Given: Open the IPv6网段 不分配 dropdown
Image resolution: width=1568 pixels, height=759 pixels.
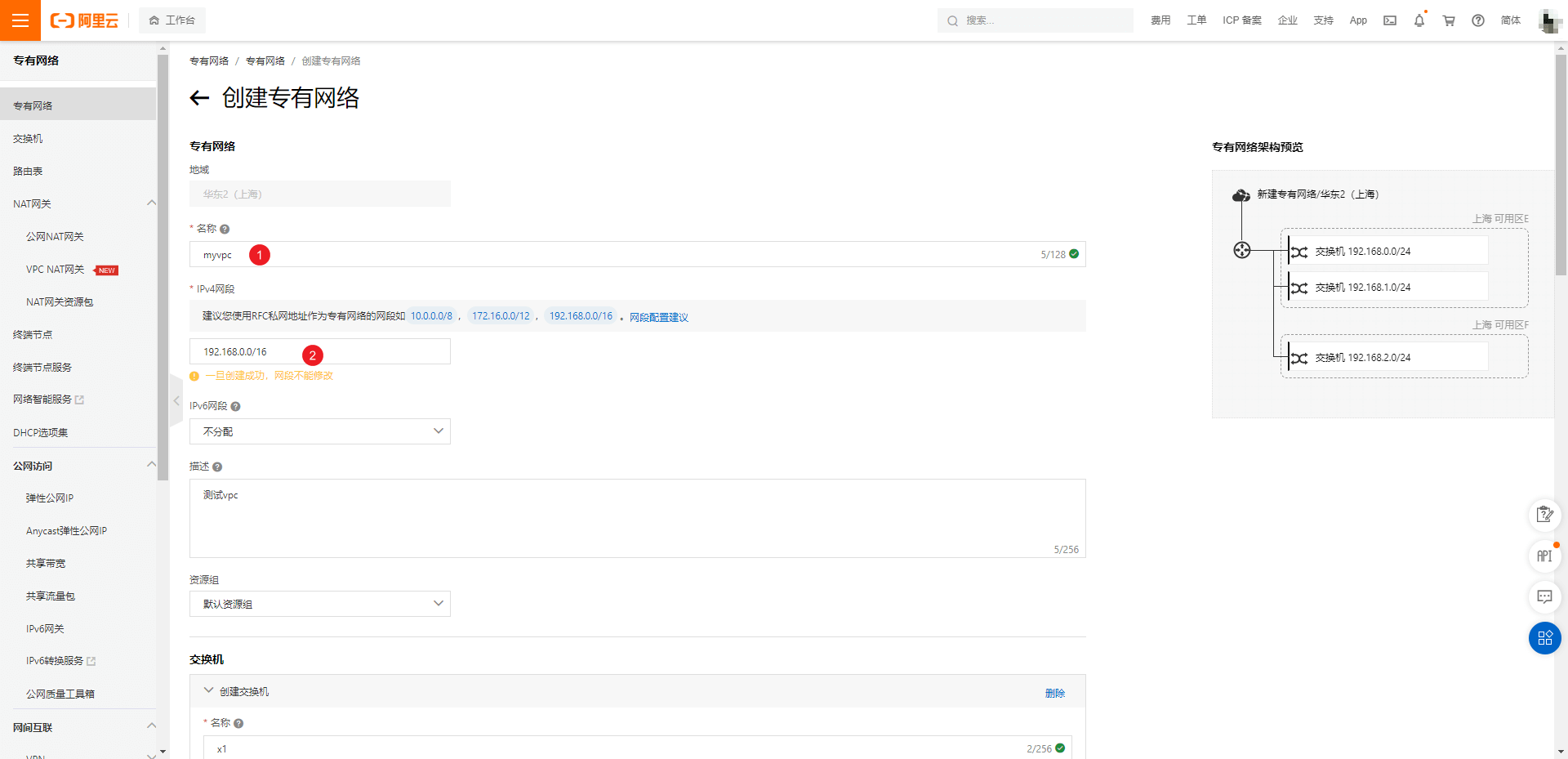Looking at the screenshot, I should pyautogui.click(x=319, y=431).
